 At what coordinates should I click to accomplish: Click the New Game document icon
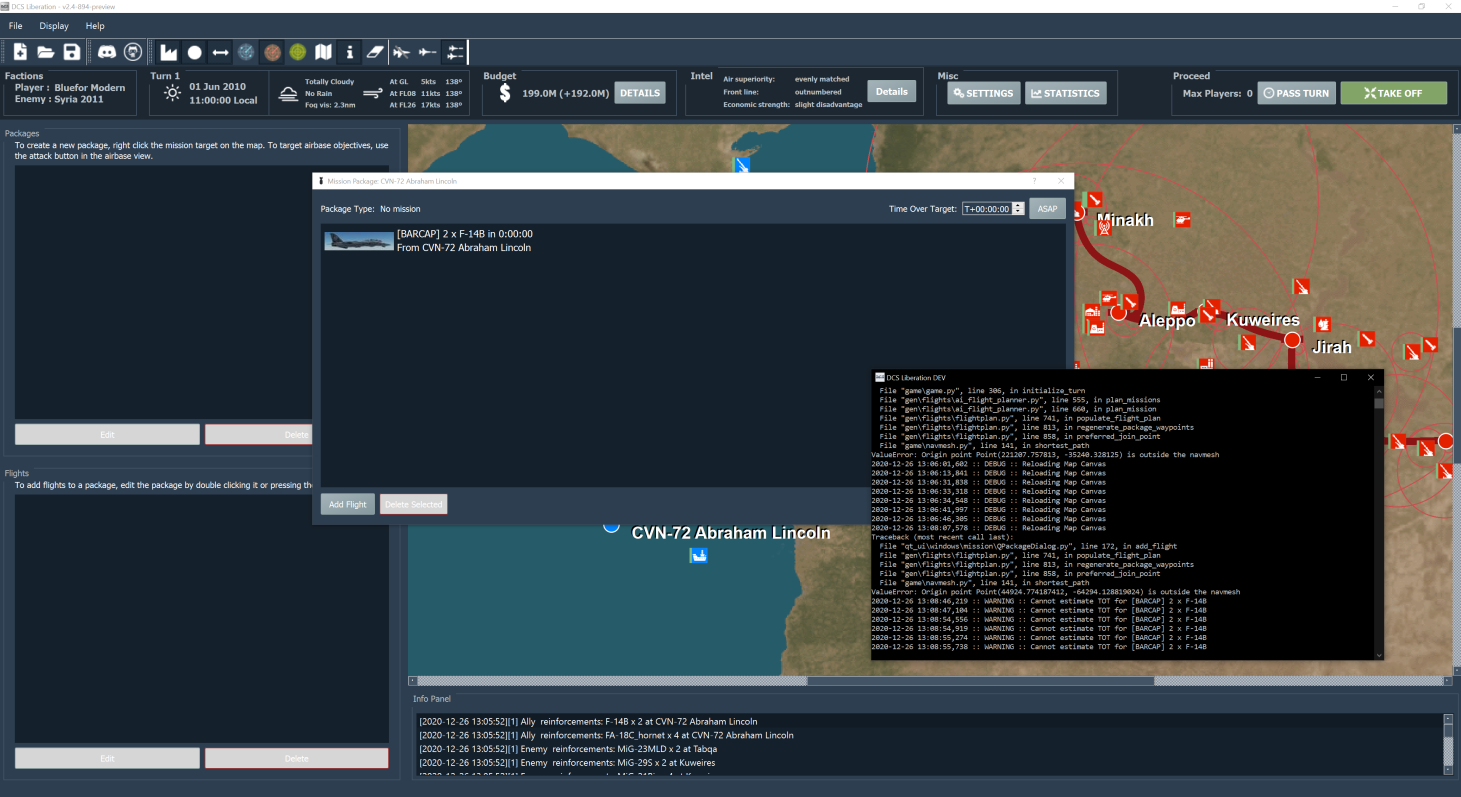20,52
